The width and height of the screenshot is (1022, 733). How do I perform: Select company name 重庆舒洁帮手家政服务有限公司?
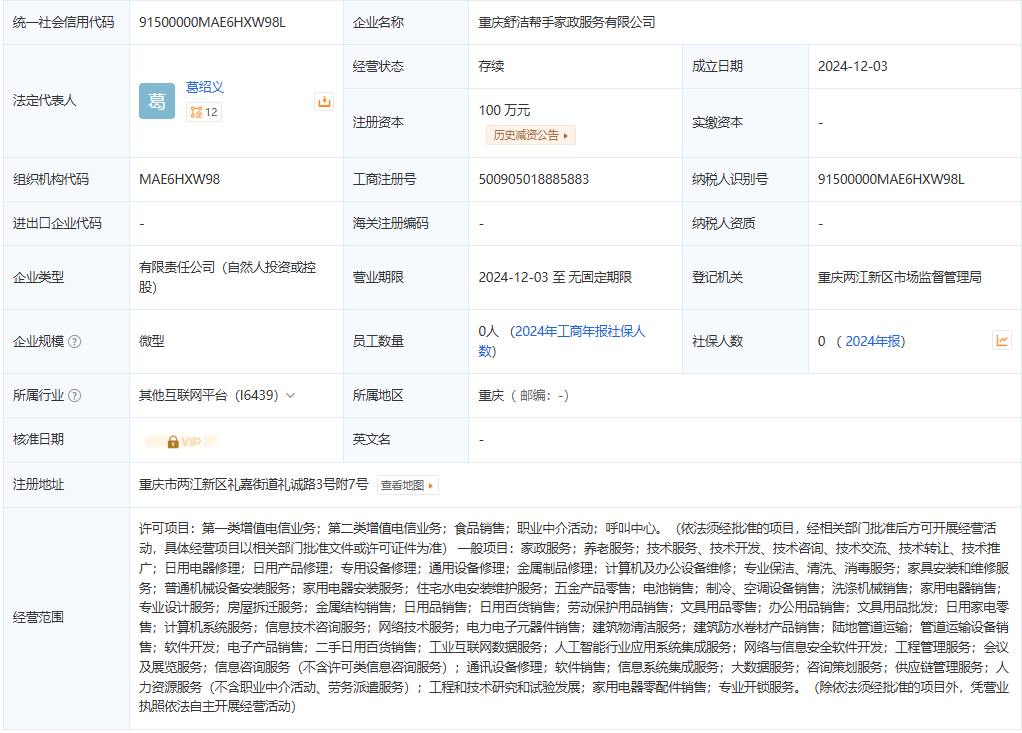pos(566,22)
